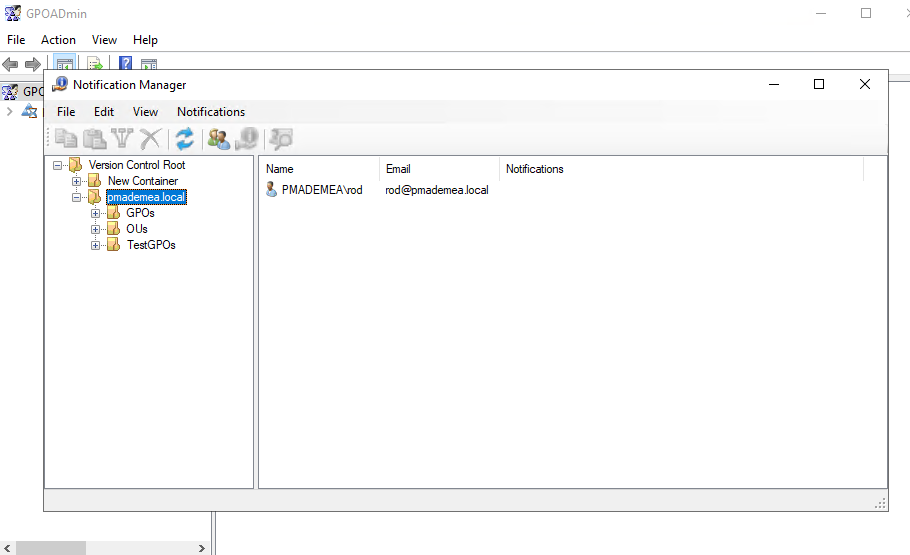Screen dimensions: 910x555
Task: Collapse the Version Control Root node
Action: point(57,165)
